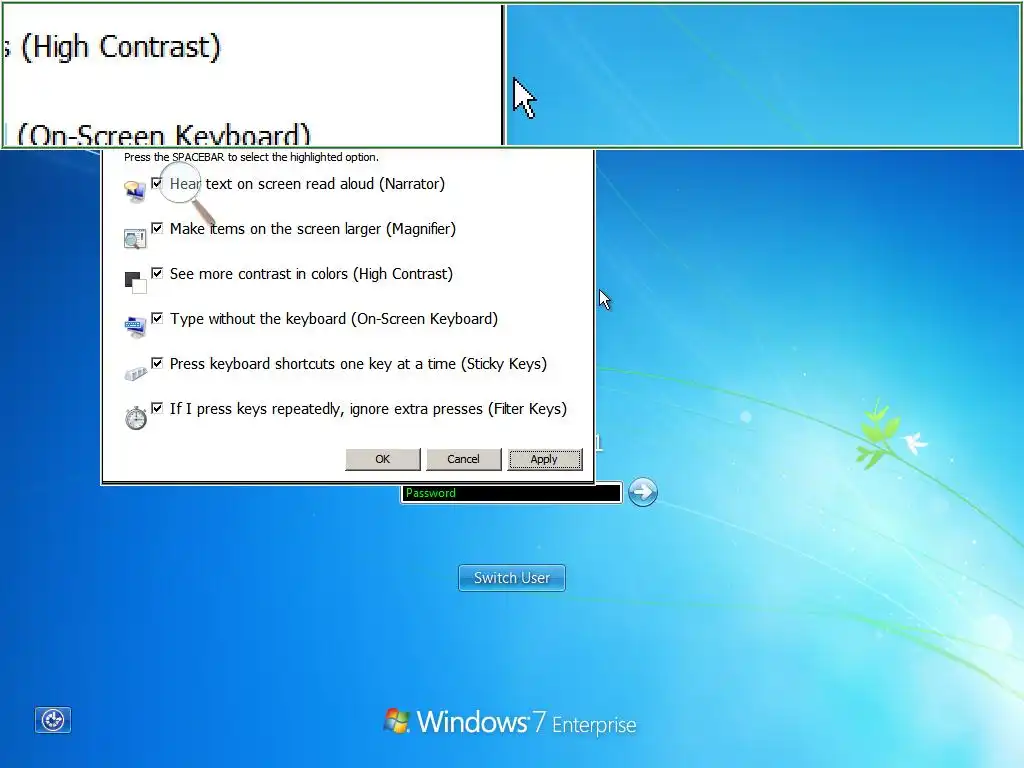Disable the Sticky Keys checkbox
This screenshot has width=1024, height=768.
click(157, 363)
